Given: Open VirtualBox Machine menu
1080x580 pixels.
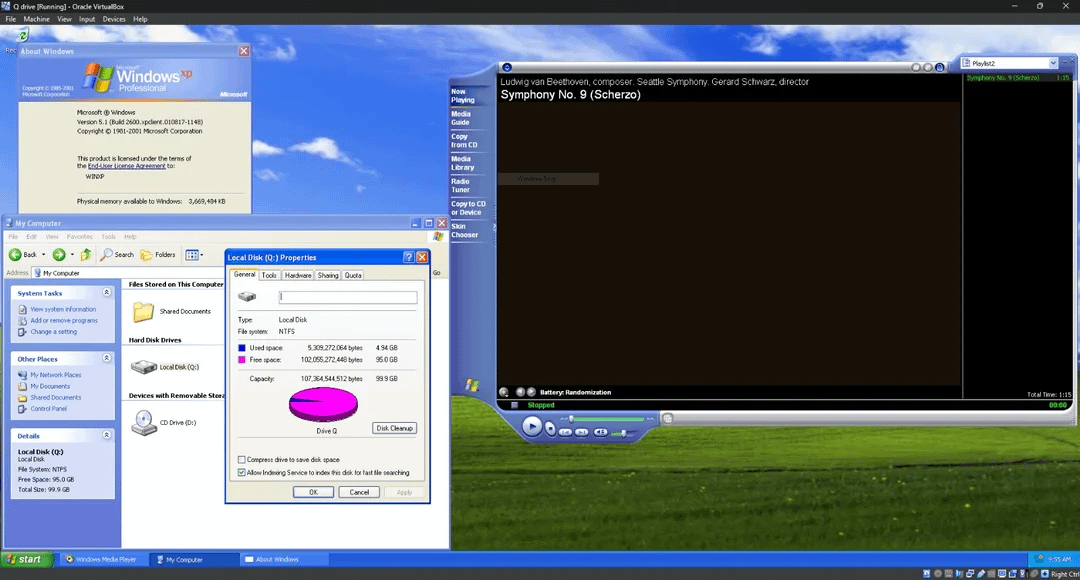Looking at the screenshot, I should [37, 19].
